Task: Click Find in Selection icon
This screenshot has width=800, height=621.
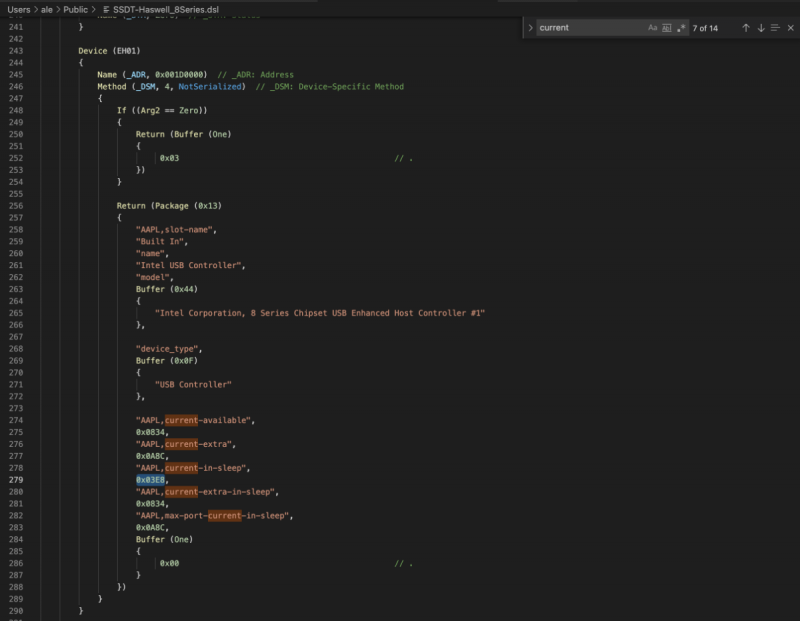Action: tap(775, 28)
